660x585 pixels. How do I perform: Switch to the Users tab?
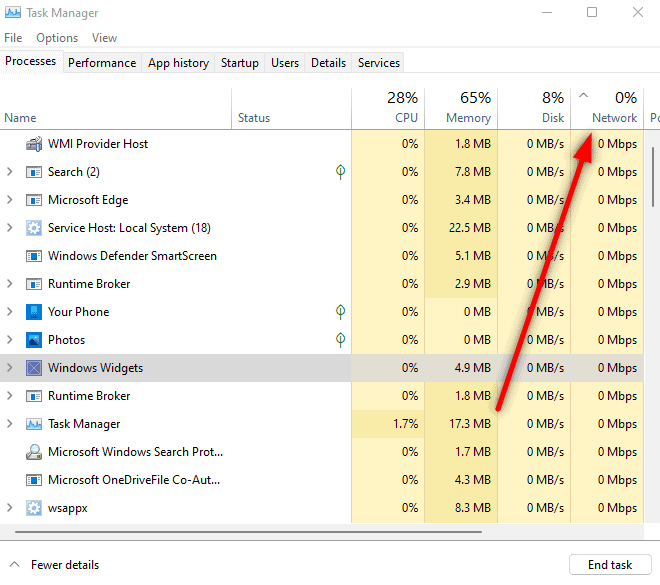pos(285,63)
